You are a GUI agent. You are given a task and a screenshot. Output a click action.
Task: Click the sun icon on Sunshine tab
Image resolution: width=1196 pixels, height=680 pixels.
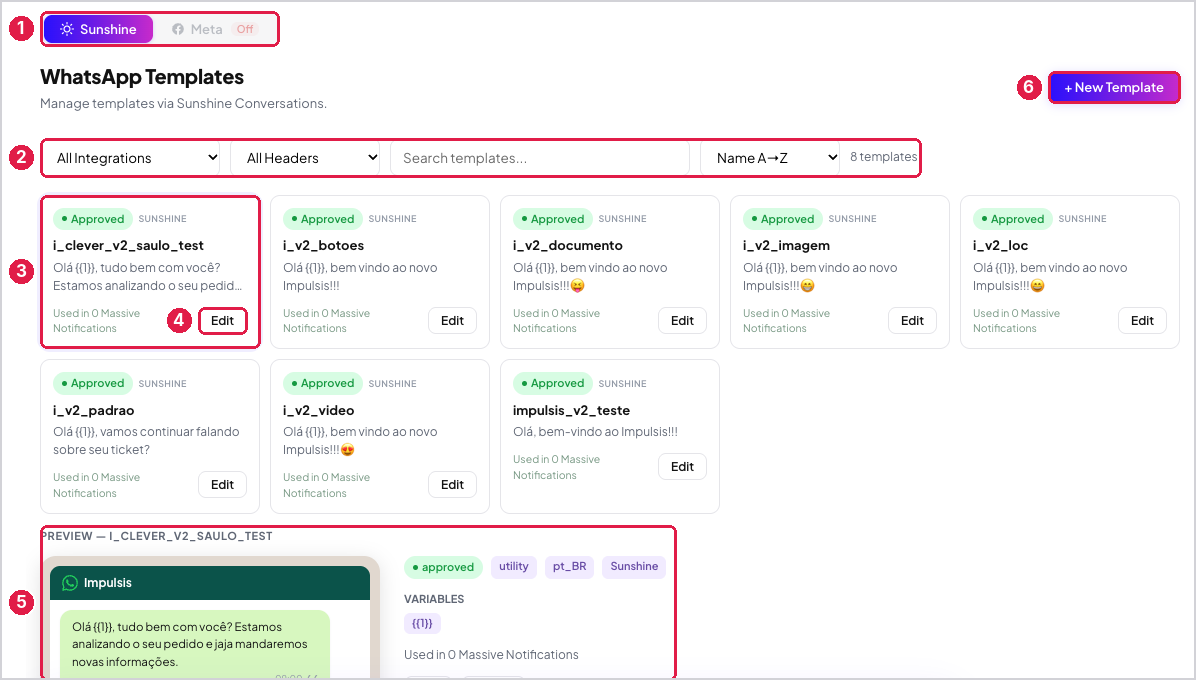point(67,29)
